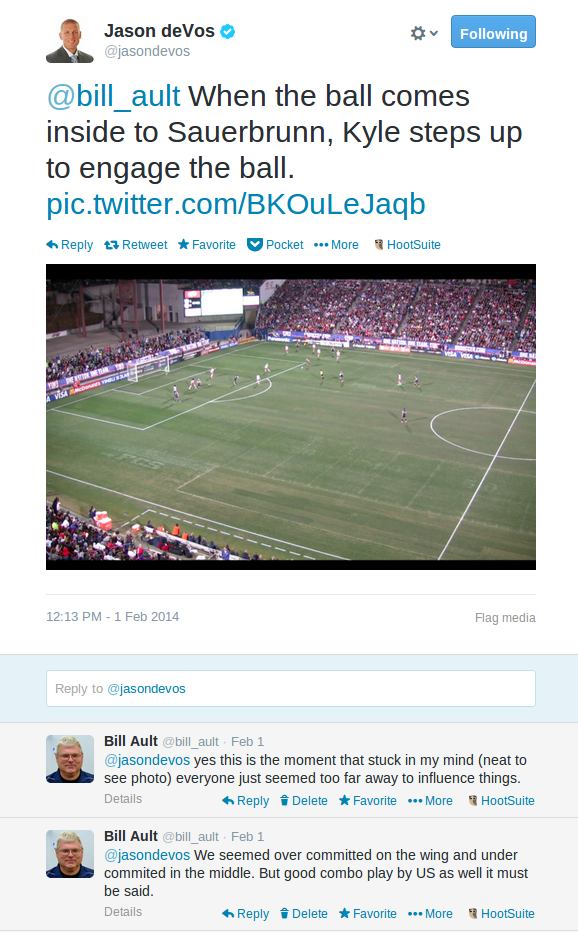The width and height of the screenshot is (578, 932).
Task: Open the @bill_ault mention link
Action: (113, 96)
